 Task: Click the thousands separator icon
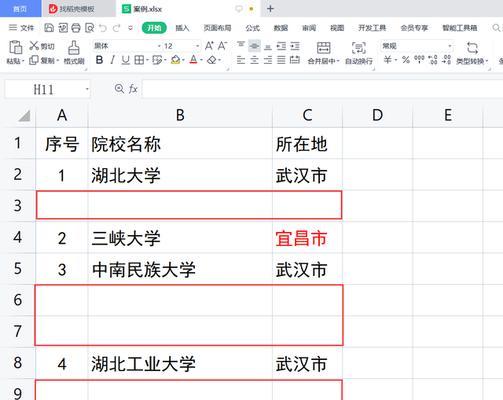[419, 60]
